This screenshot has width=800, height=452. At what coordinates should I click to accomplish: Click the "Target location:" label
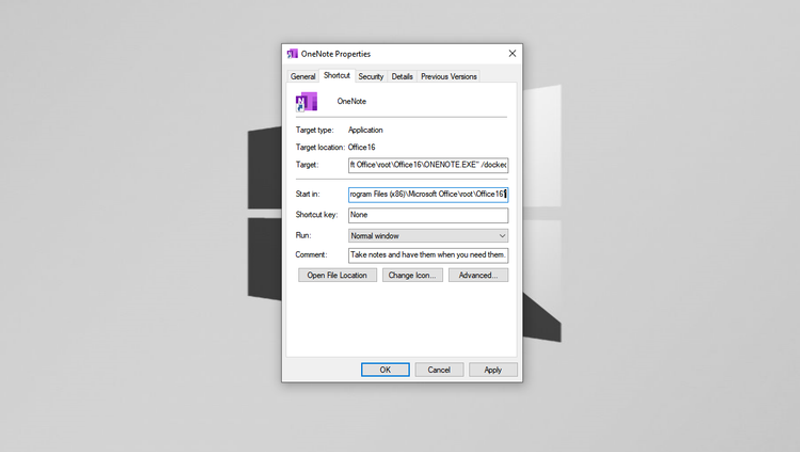[x=320, y=147]
